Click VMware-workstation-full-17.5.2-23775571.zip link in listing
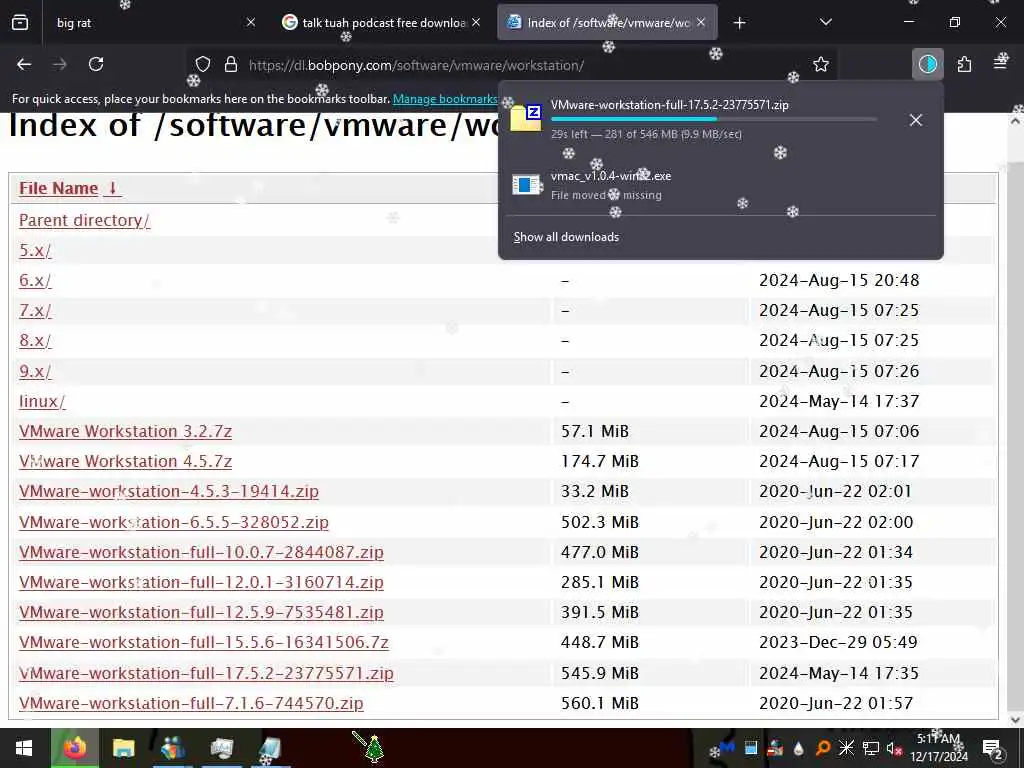Viewport: 1024px width, 768px height. (x=206, y=673)
